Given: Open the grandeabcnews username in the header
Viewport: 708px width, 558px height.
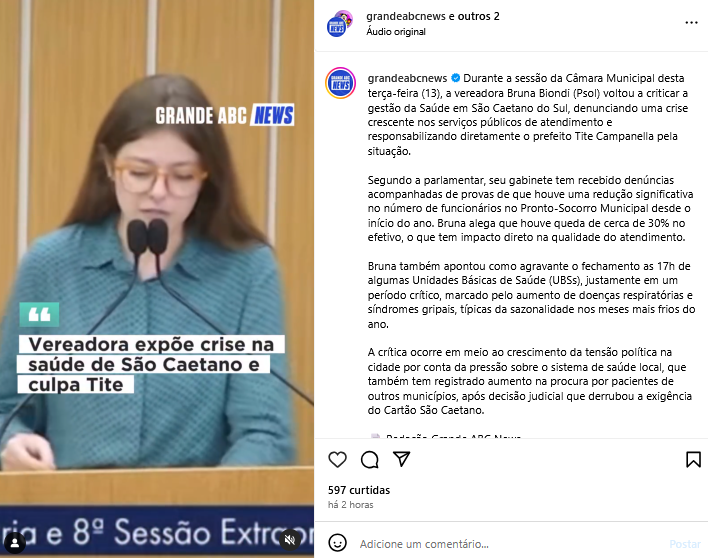Looking at the screenshot, I should (406, 16).
